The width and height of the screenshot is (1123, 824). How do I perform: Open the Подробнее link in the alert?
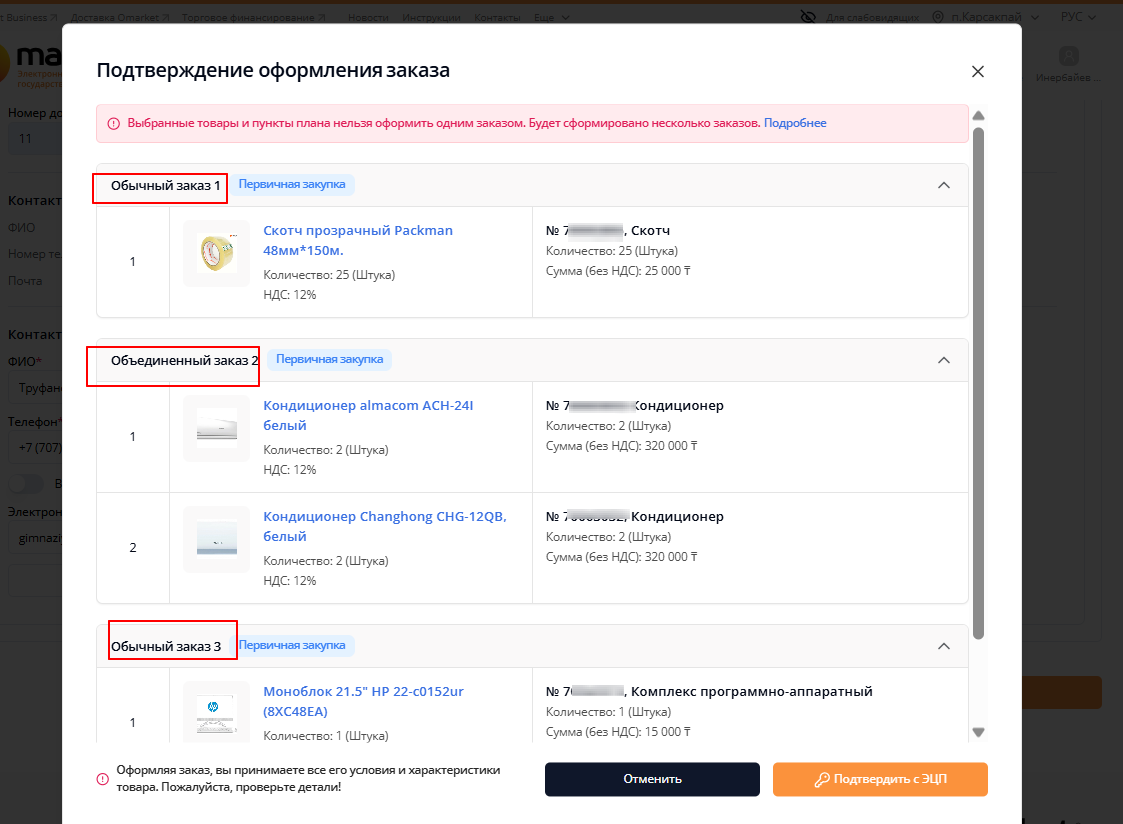(x=795, y=123)
